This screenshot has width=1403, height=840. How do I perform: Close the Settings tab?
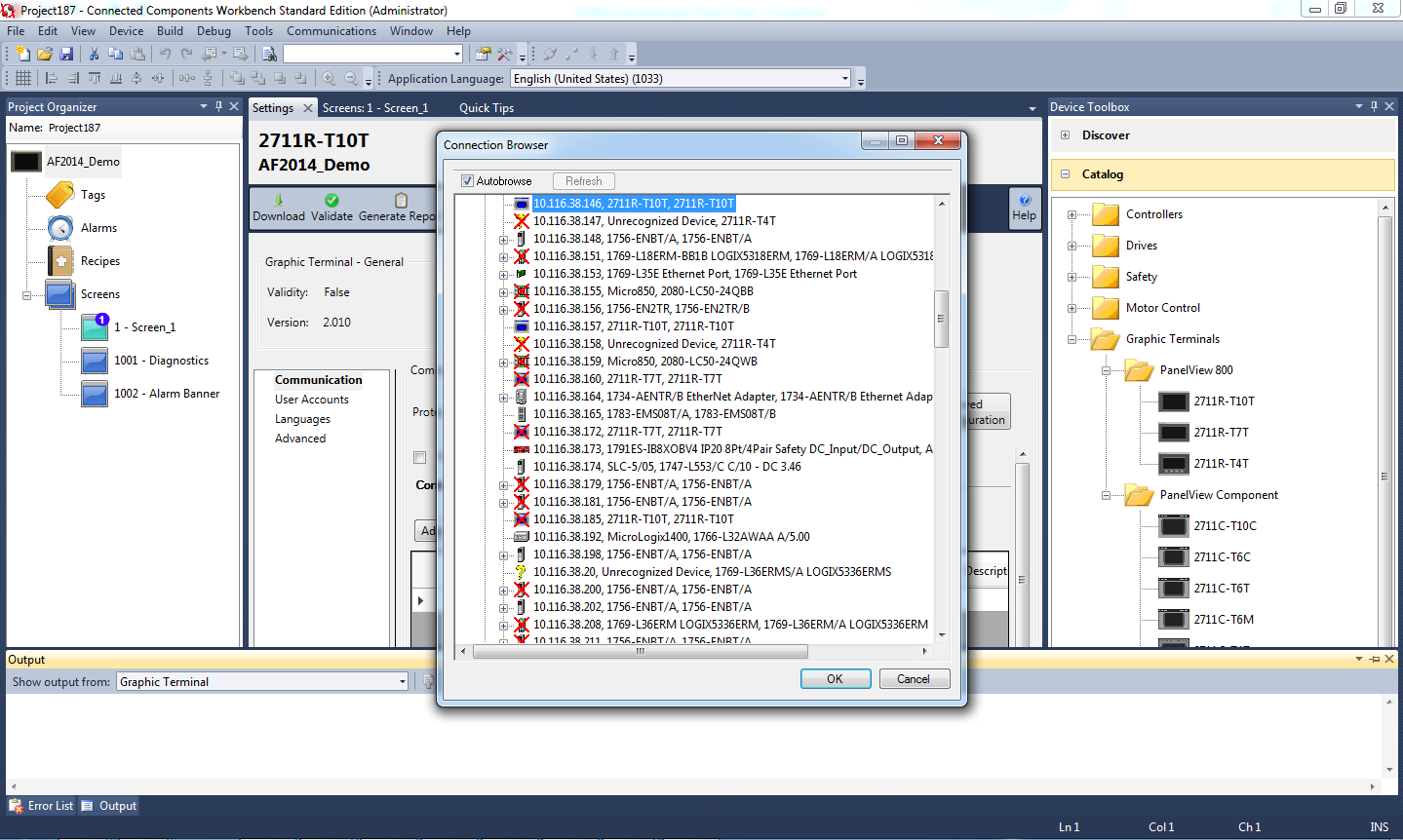[308, 108]
